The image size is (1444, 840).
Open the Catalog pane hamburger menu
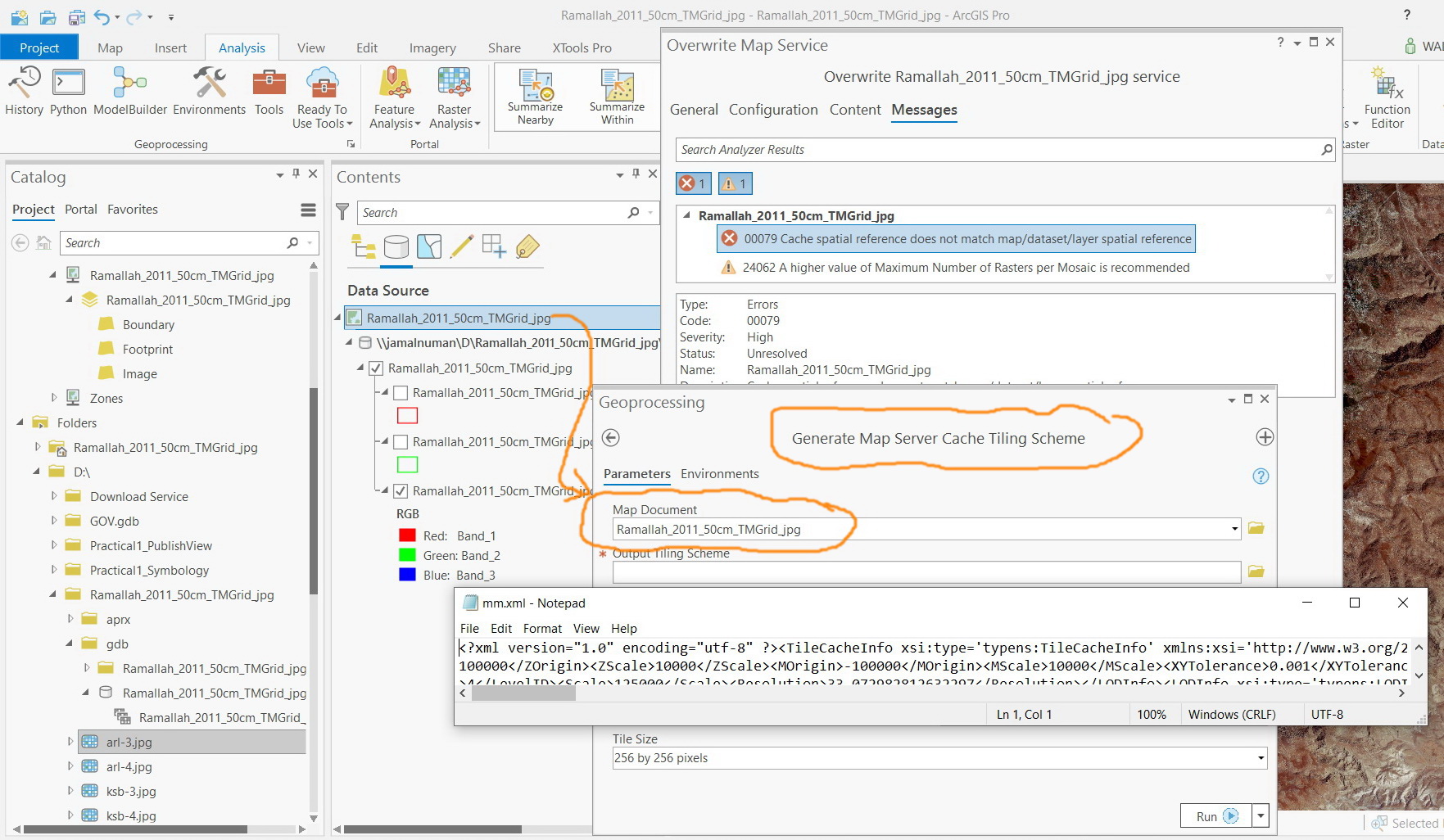click(x=308, y=210)
